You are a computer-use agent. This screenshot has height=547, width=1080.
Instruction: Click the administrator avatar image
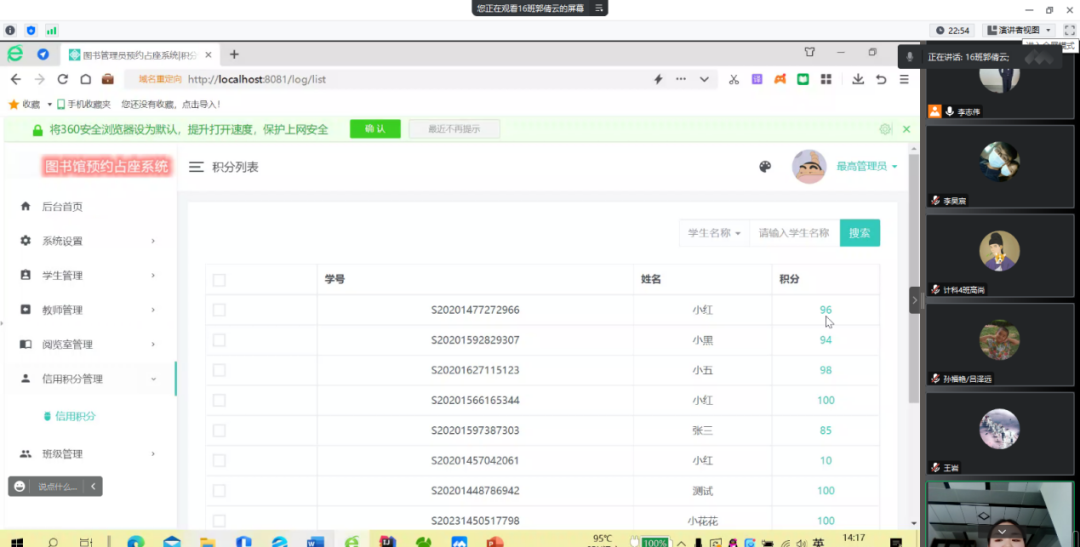point(809,167)
